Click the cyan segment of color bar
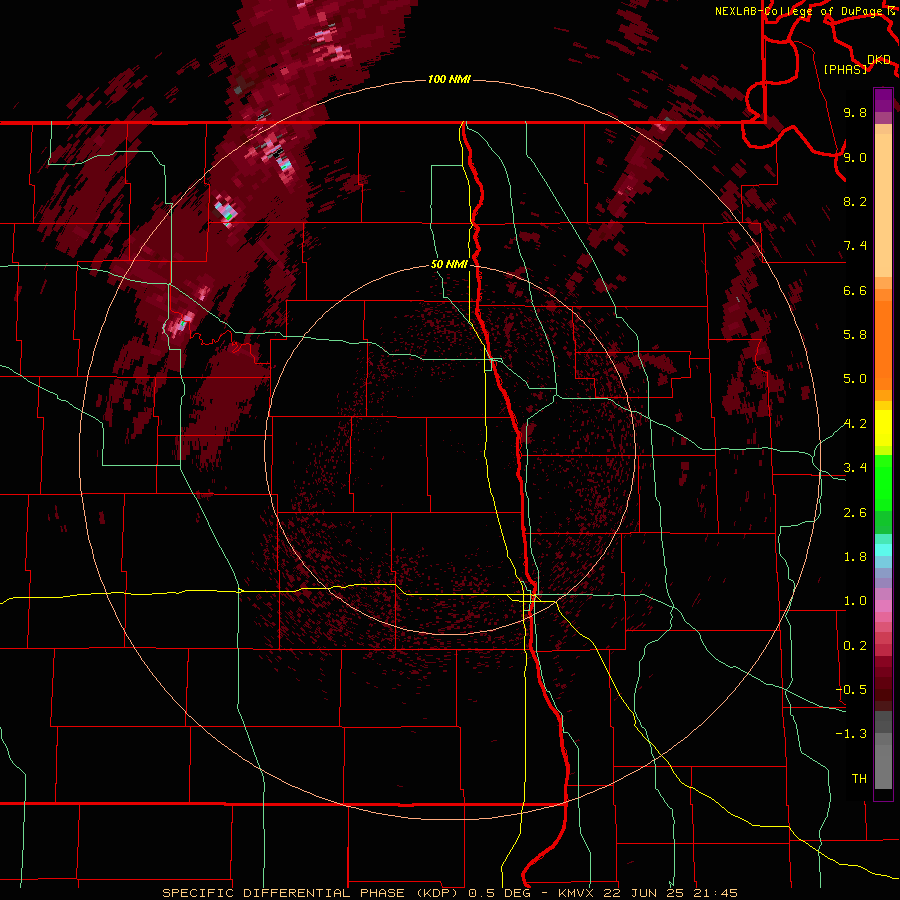 tap(883, 550)
